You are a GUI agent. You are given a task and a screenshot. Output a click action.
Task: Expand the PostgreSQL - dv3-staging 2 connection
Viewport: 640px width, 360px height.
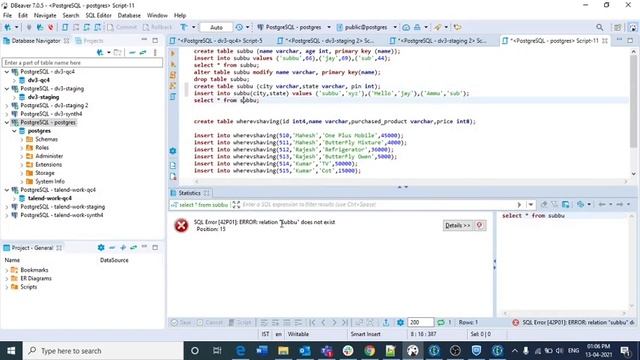pyautogui.click(x=7, y=106)
